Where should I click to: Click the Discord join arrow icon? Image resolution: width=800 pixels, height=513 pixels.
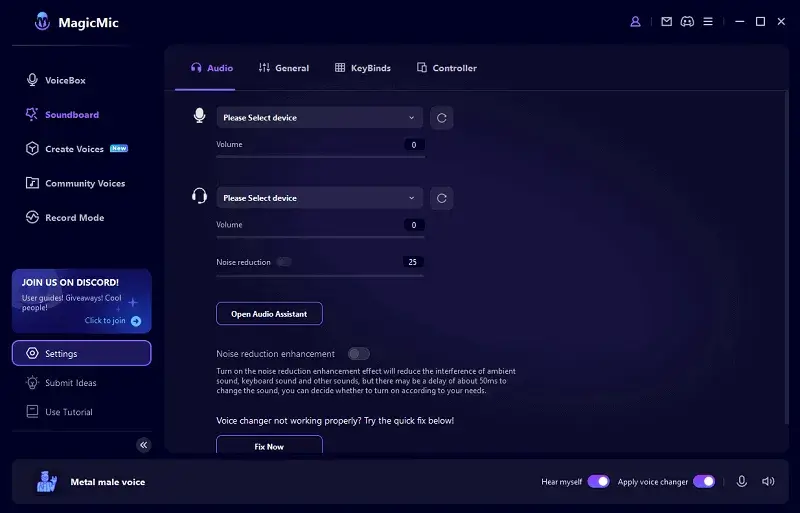click(136, 321)
